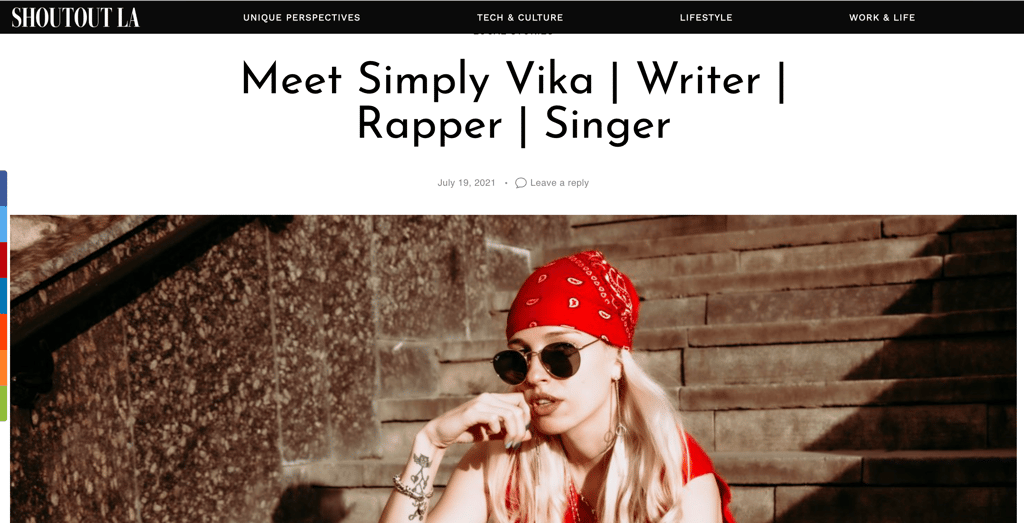Viewport: 1024px width, 523px height.
Task: Select the Work & Life navigation item
Action: 882,18
